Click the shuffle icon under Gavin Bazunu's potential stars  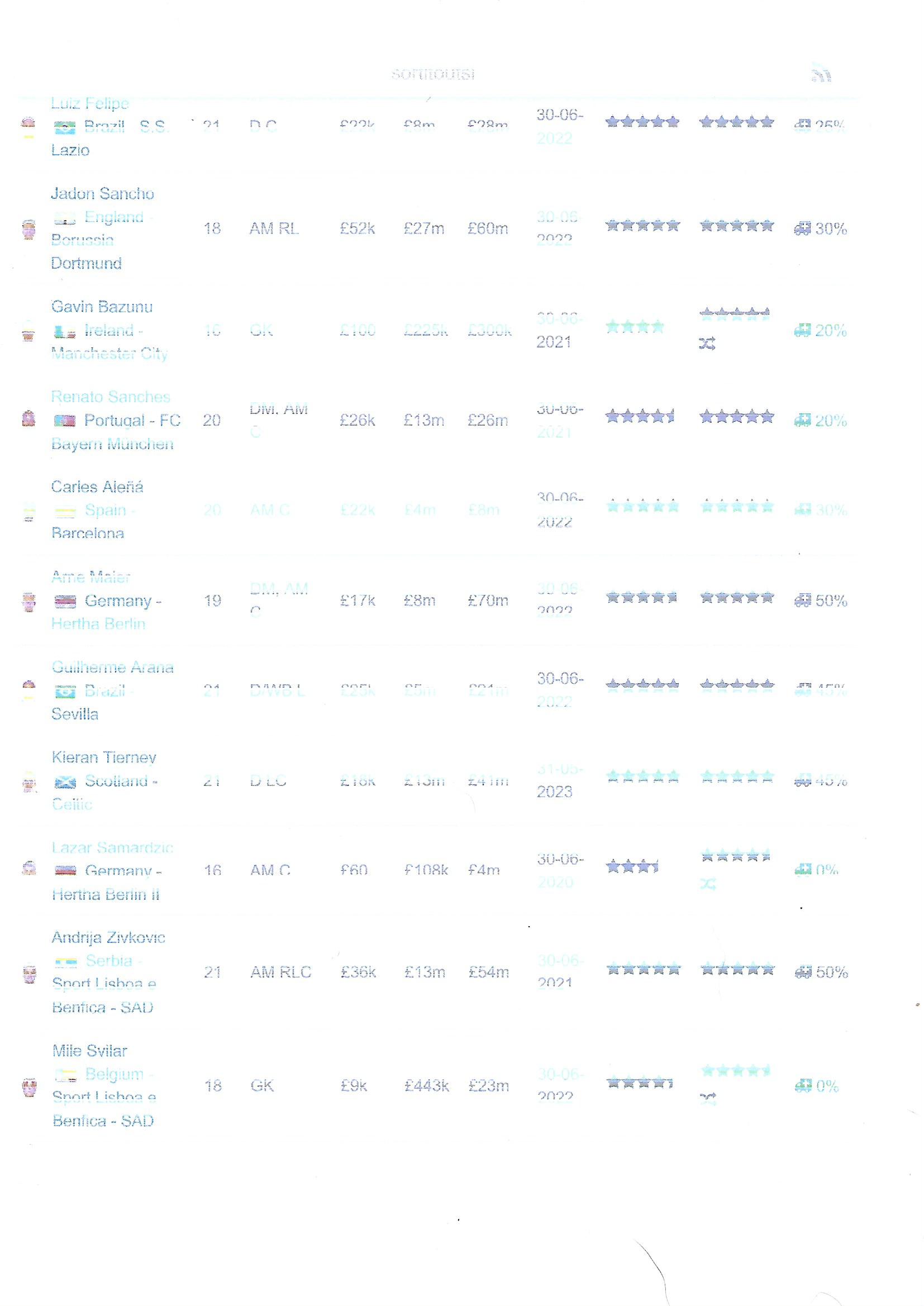pyautogui.click(x=707, y=343)
